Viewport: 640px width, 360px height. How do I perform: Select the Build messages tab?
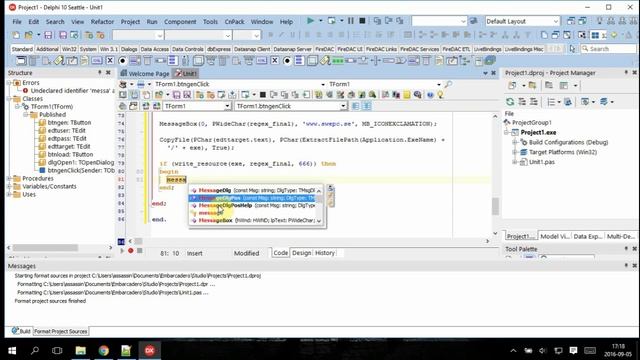click(x=21, y=331)
